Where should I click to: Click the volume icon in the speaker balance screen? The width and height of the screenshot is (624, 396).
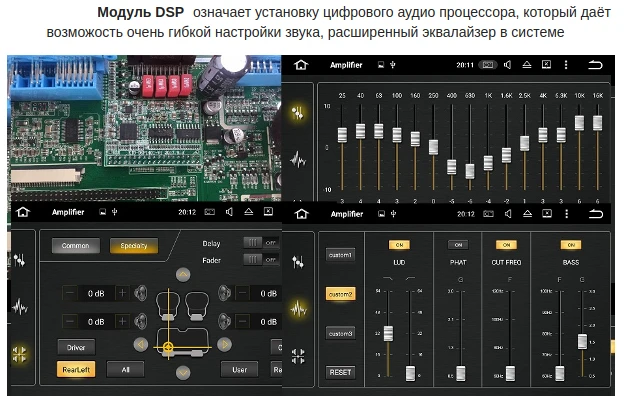[x=229, y=212]
